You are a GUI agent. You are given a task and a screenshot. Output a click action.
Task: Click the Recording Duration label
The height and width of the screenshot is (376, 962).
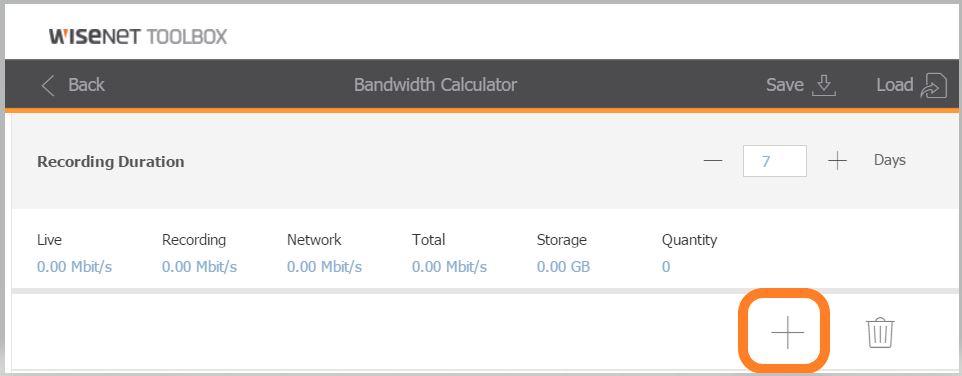[110, 162]
